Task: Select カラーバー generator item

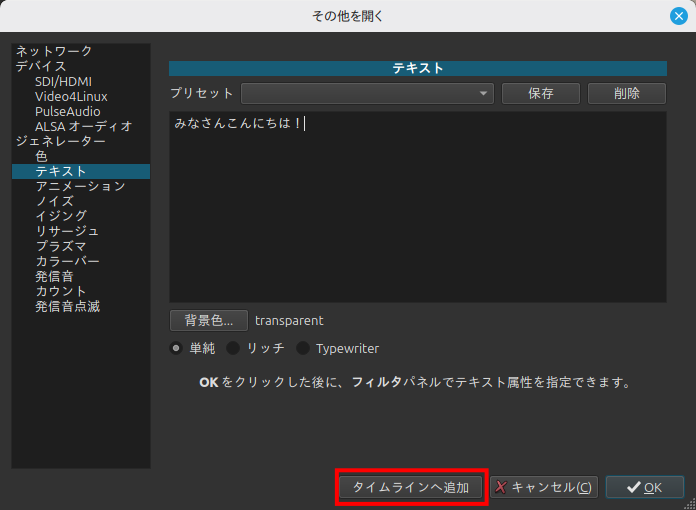Action: pos(67,261)
